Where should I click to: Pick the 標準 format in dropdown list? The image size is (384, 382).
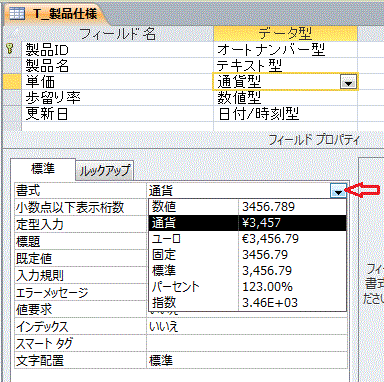pos(247,271)
